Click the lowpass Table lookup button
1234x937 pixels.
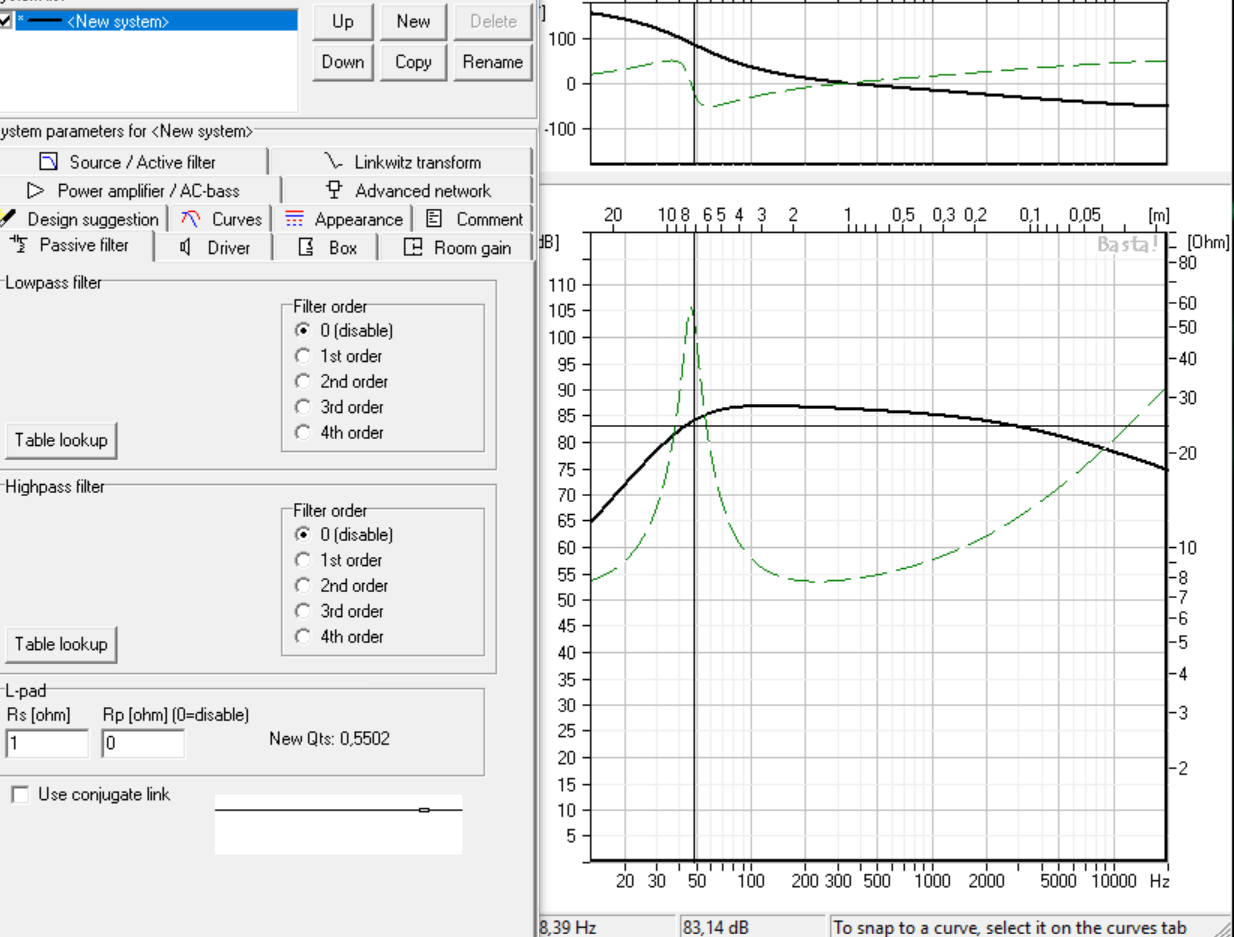[60, 440]
